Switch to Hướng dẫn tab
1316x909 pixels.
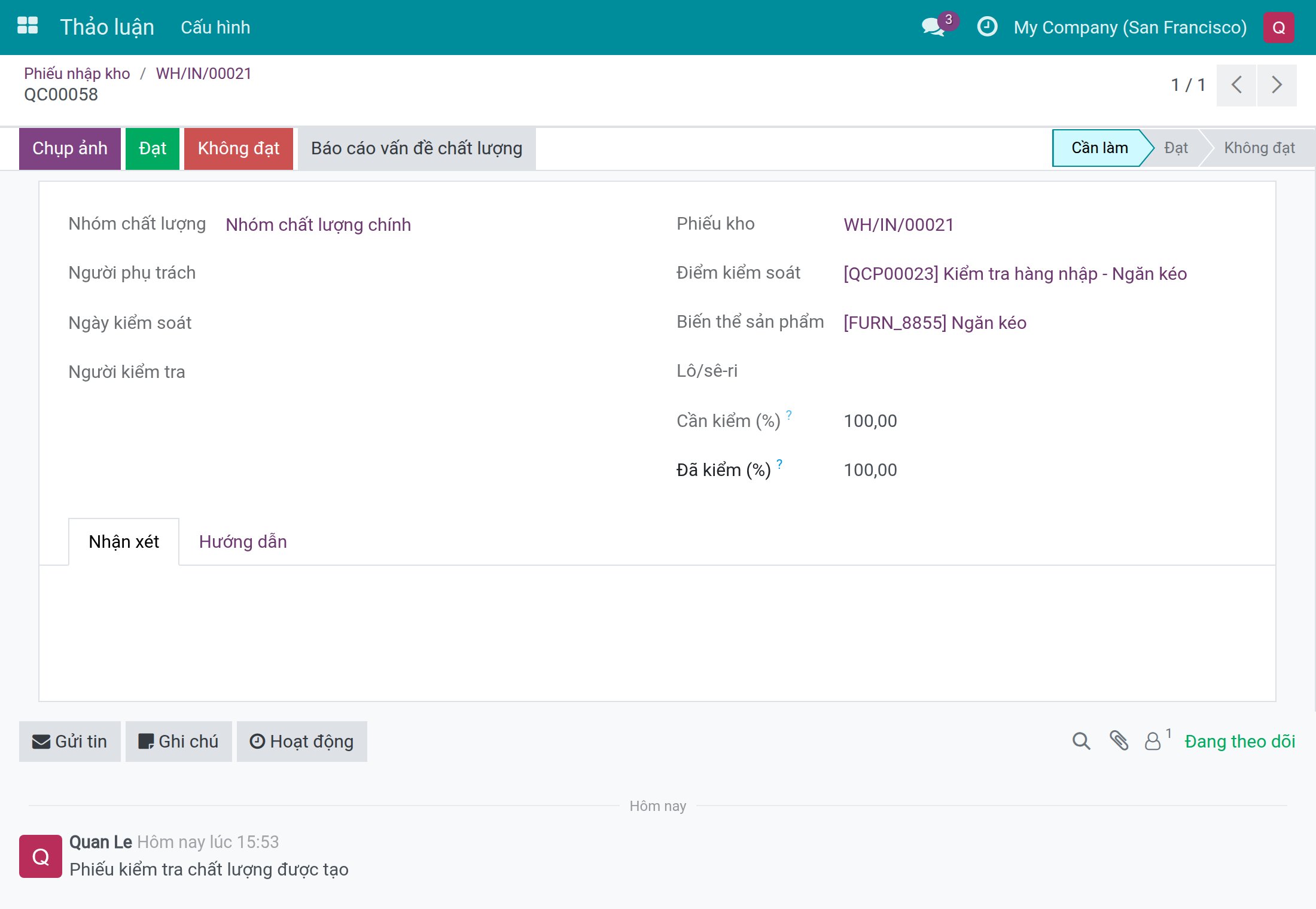click(243, 542)
